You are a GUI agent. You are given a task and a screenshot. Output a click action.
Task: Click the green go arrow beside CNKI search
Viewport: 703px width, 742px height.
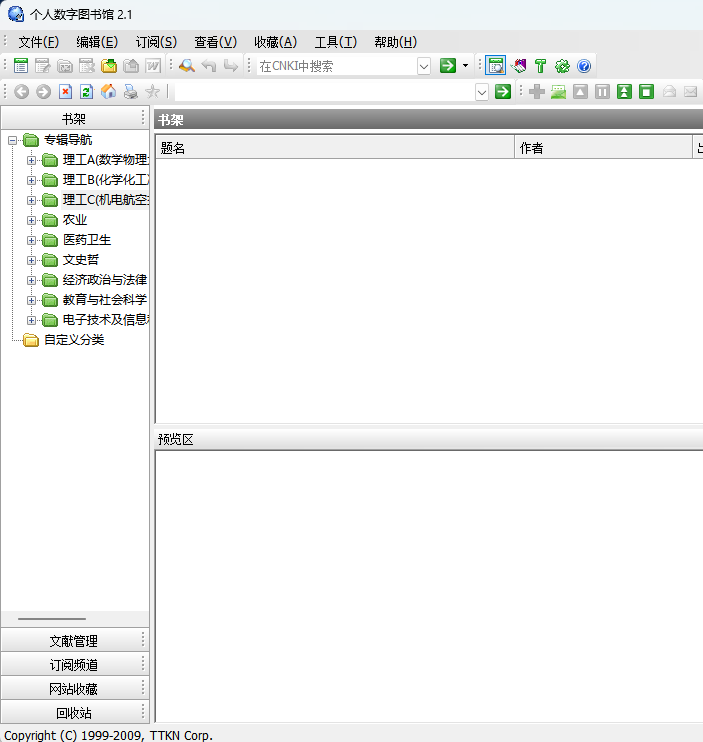448,66
